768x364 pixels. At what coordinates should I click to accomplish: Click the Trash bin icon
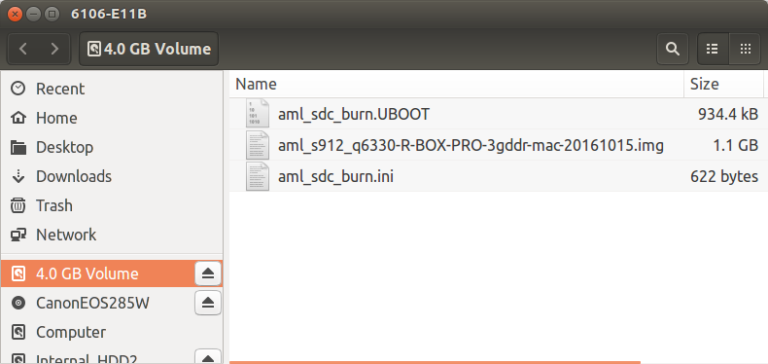click(18, 205)
